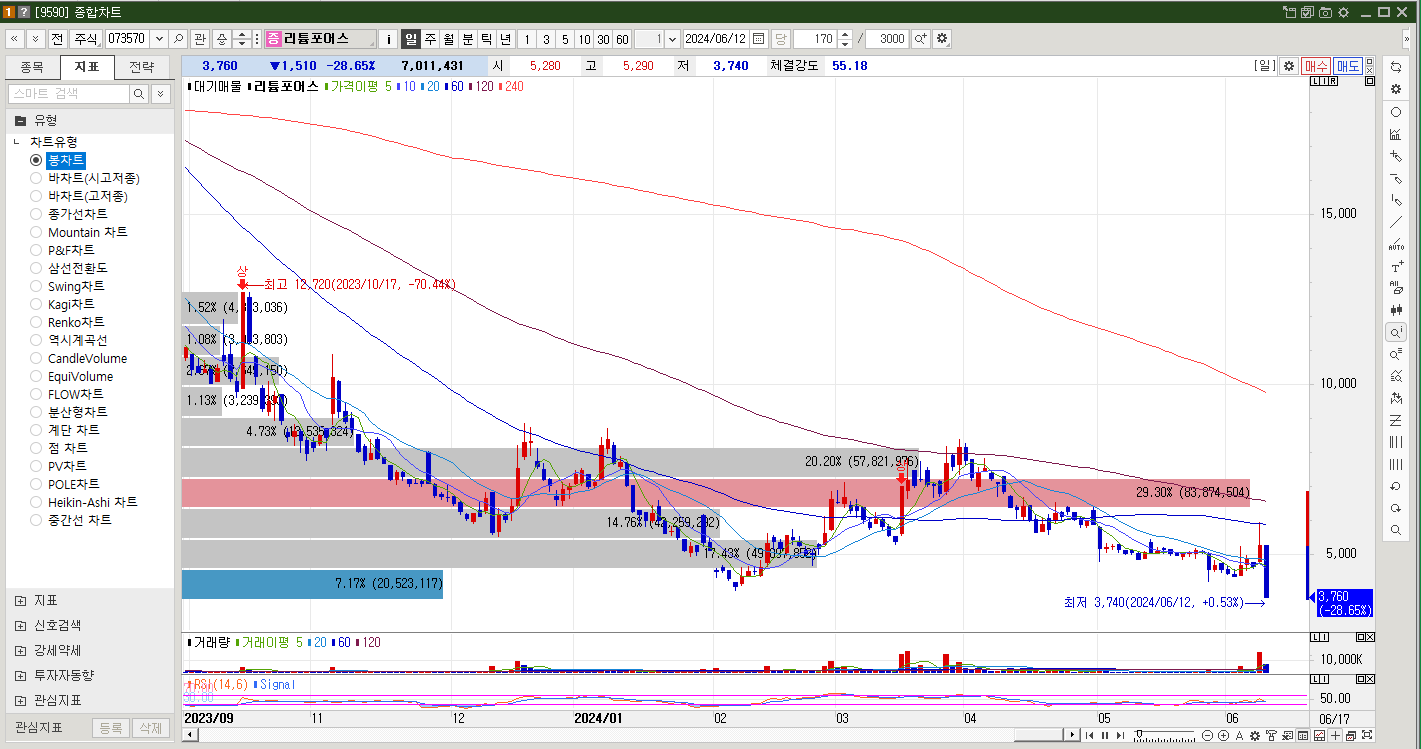Click the magnifier info lookup tool
This screenshot has height=749, width=1421.
point(1396,332)
